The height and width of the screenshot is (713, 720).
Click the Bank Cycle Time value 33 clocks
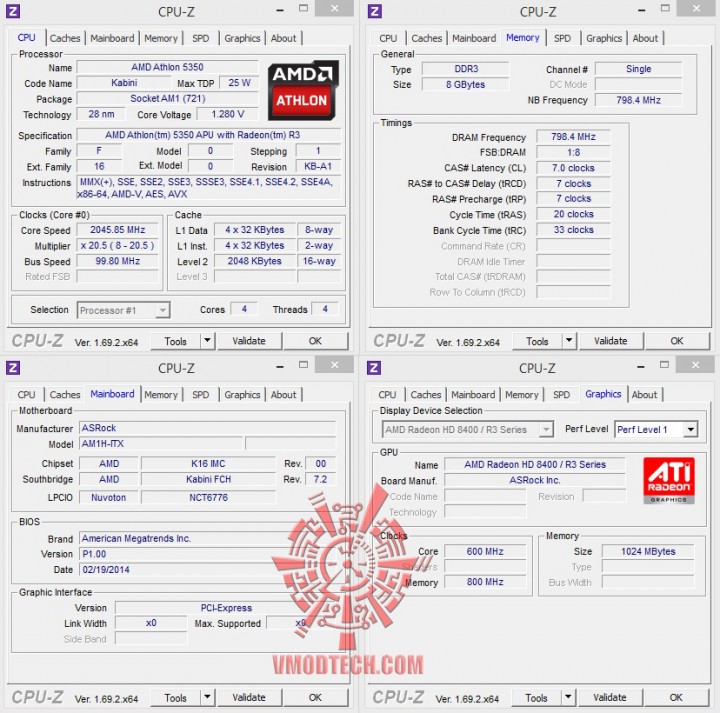[573, 230]
